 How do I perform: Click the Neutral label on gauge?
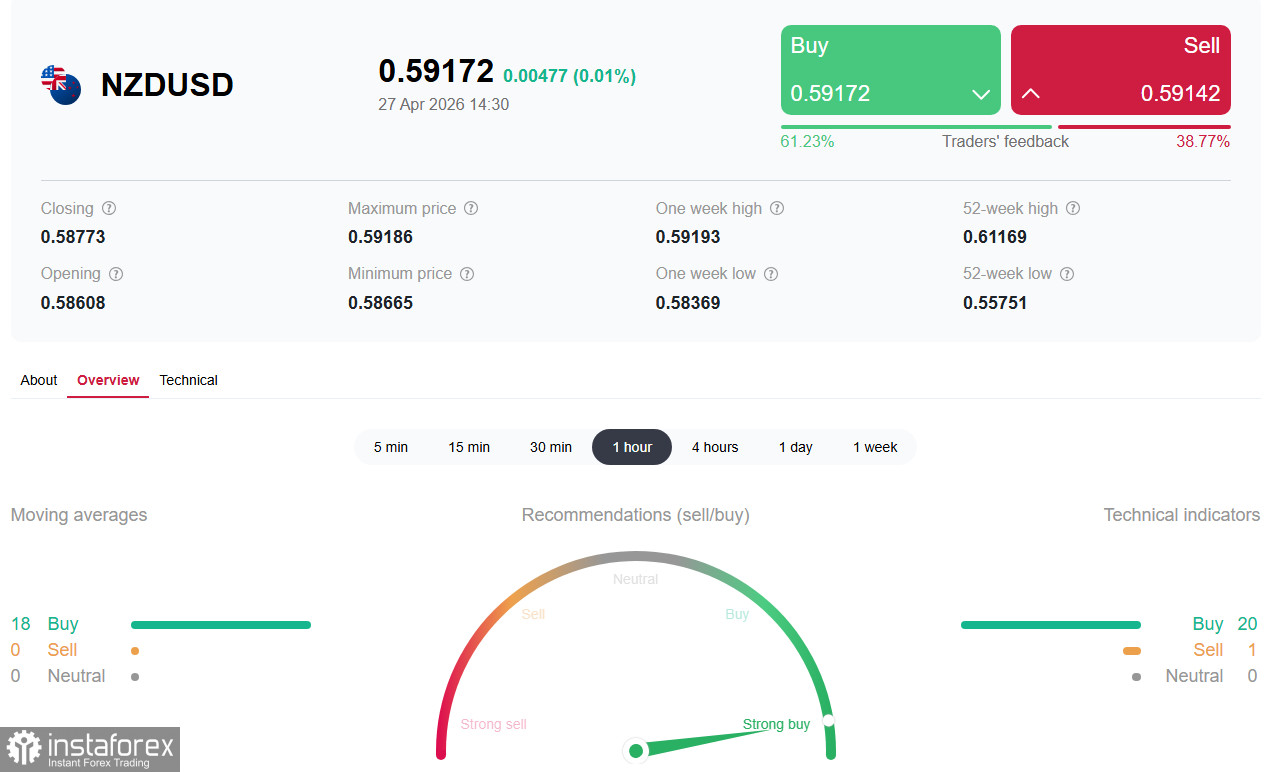click(x=636, y=579)
